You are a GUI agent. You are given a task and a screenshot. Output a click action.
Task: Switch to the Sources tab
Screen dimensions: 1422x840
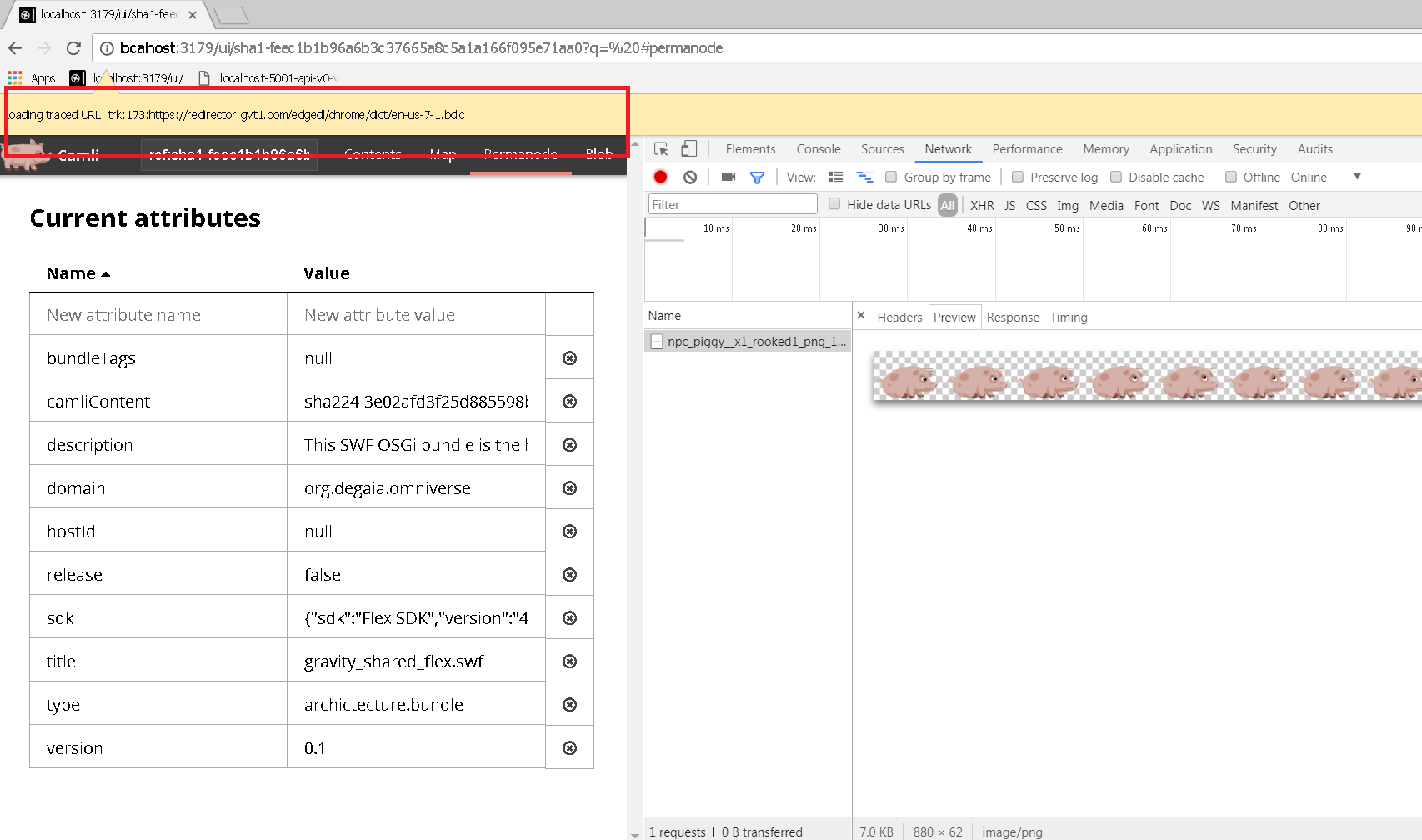click(882, 149)
